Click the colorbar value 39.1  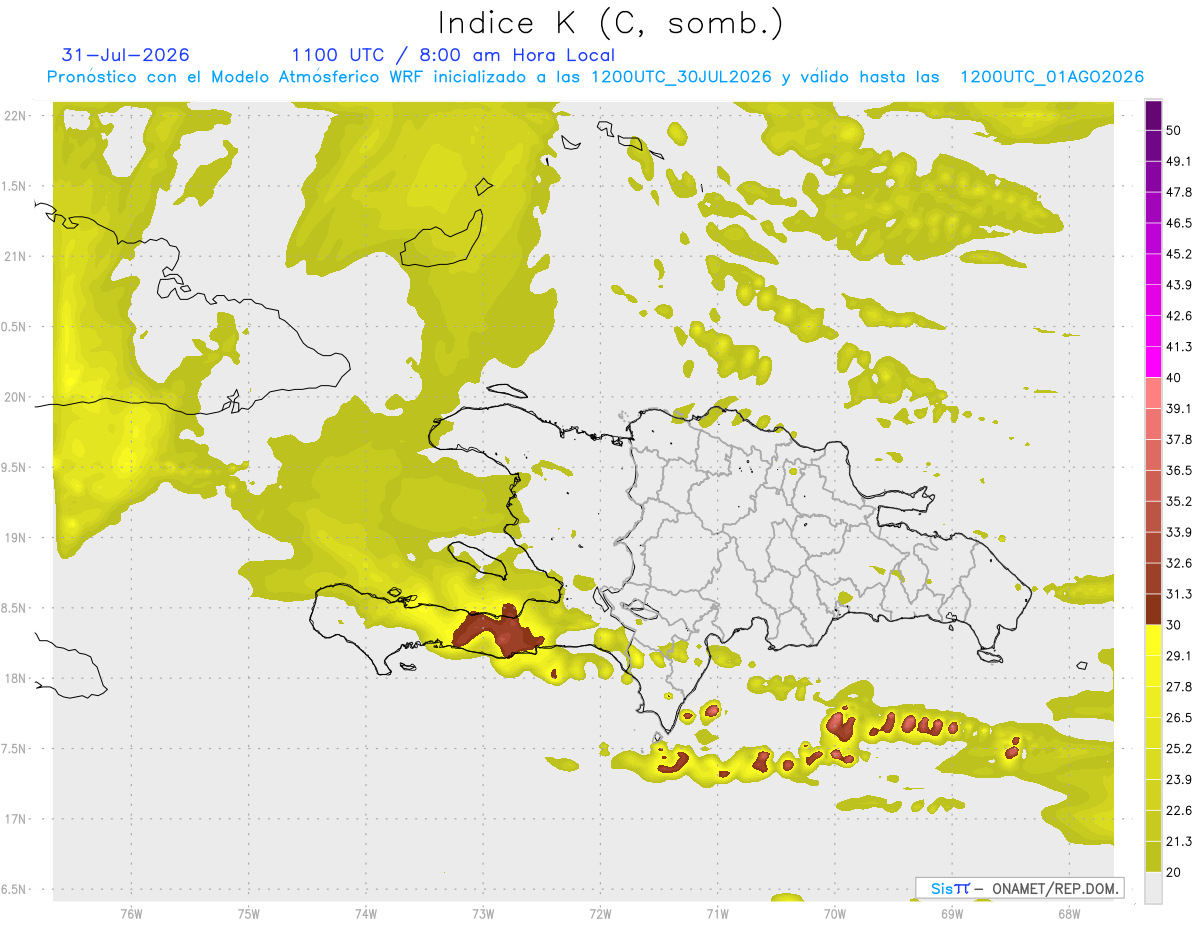[1179, 408]
